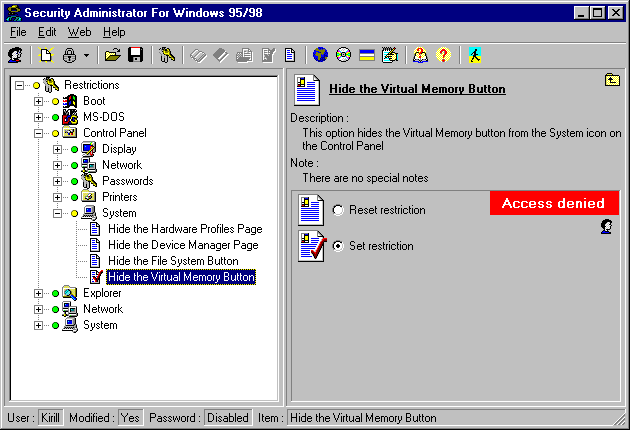The image size is (630, 430).
Task: Click the user icon below Access denied
Action: tap(606, 227)
